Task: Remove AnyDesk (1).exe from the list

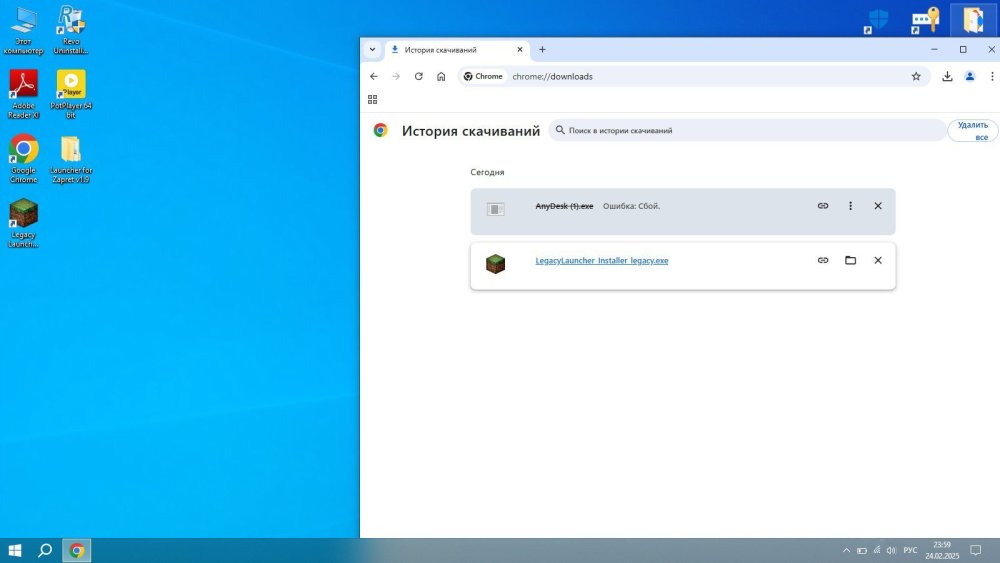Action: pyautogui.click(x=878, y=206)
